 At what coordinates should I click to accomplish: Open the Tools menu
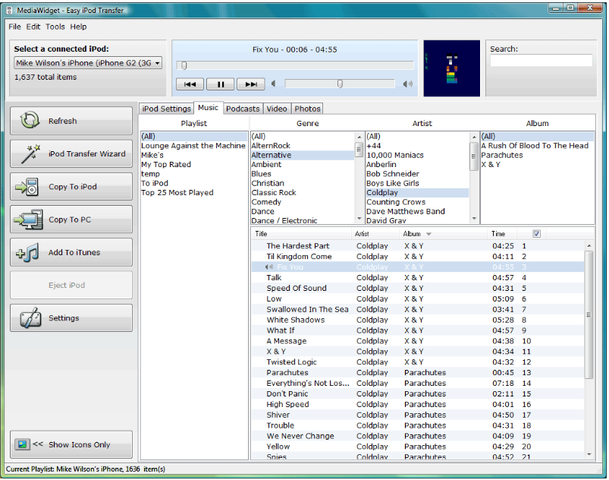(x=55, y=27)
